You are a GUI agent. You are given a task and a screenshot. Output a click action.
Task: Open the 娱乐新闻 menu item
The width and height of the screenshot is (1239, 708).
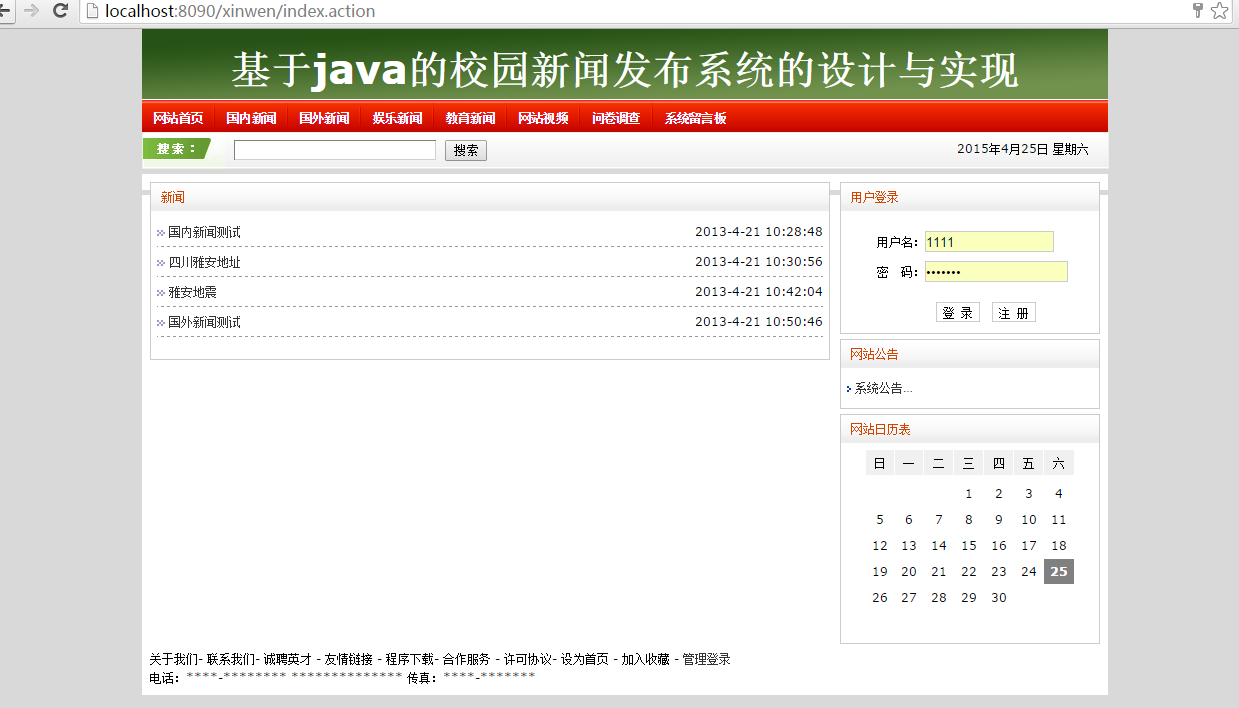(397, 118)
